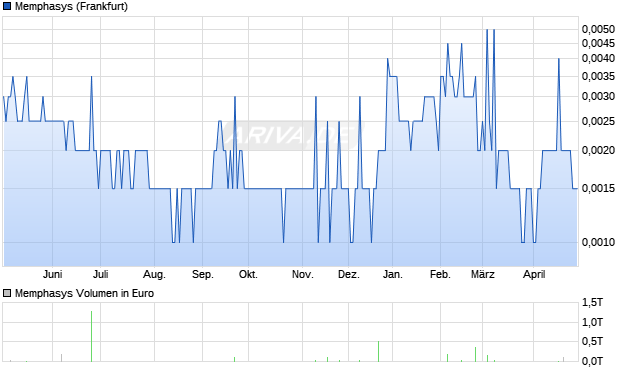Viewport: 620px width, 371px height.
Task: Click the 'Juni' month label
Action: pos(53,274)
